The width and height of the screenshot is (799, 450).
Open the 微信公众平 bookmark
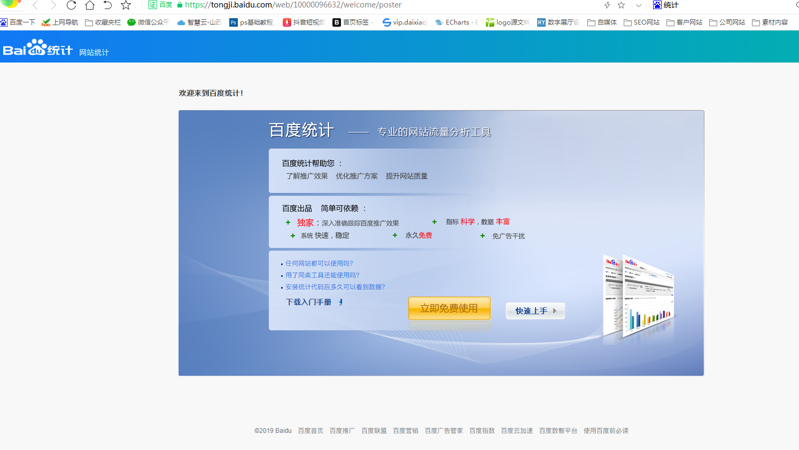(x=148, y=22)
